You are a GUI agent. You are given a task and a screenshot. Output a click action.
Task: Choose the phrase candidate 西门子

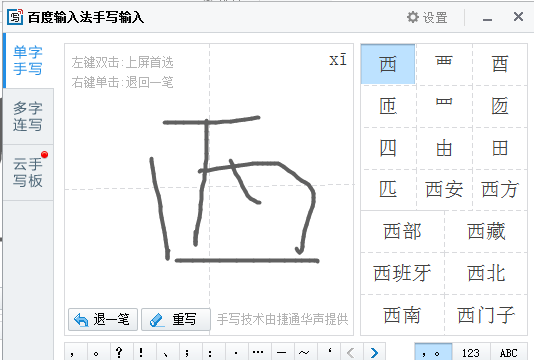(x=486, y=315)
